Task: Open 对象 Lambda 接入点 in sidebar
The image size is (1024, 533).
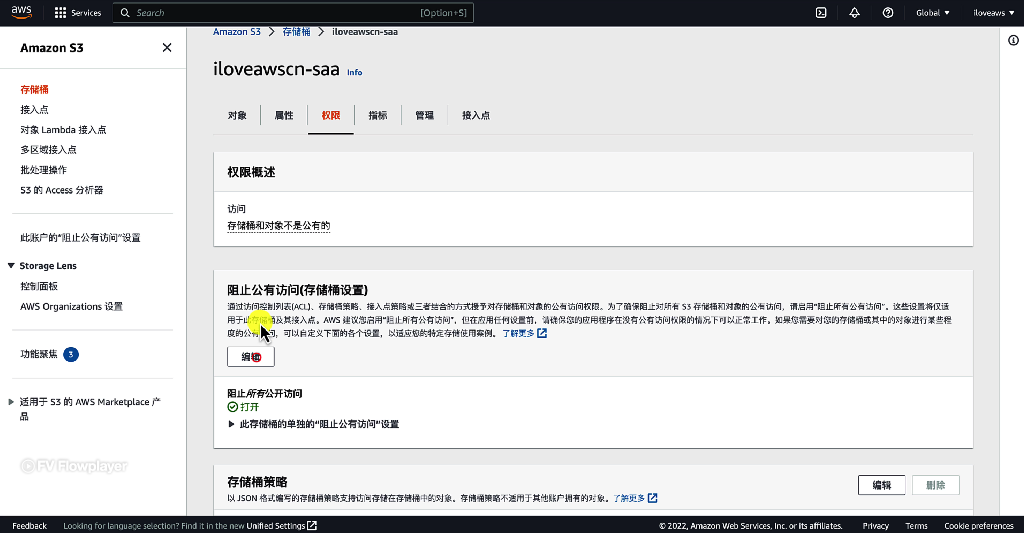Action: 63,130
